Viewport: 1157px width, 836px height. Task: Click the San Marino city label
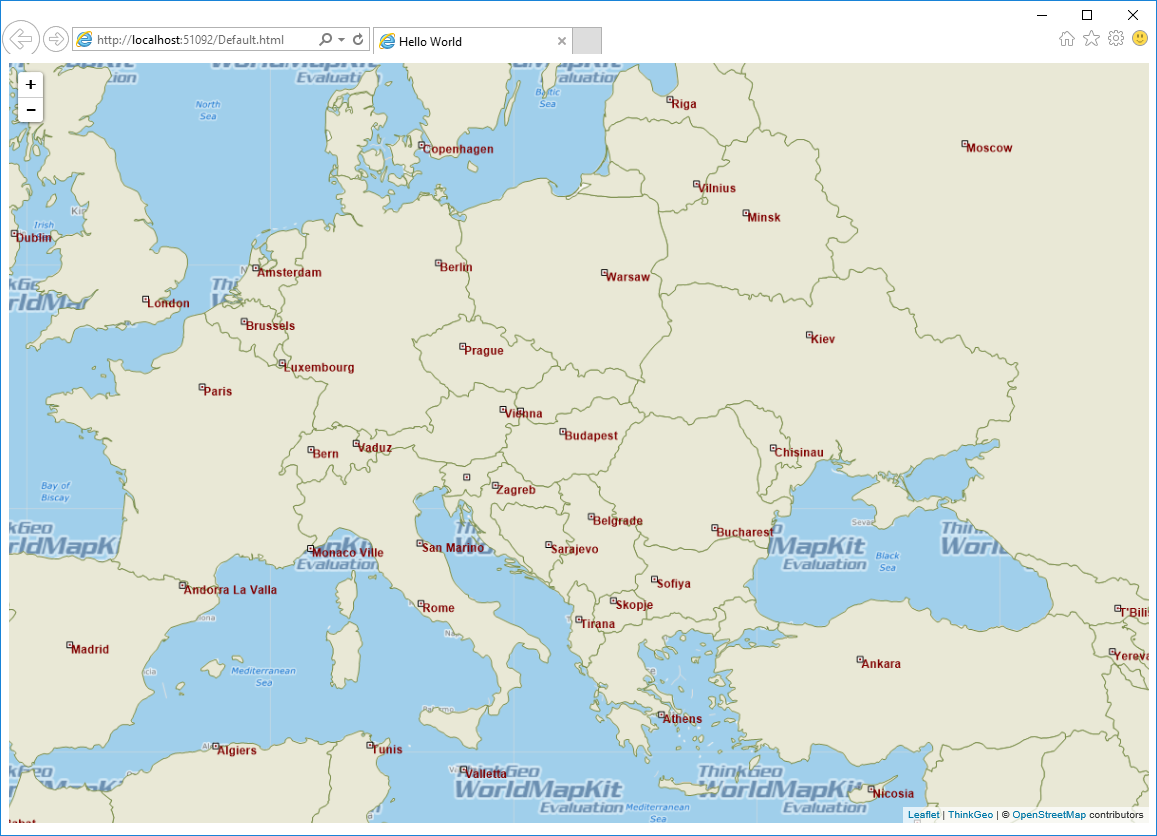tap(453, 547)
